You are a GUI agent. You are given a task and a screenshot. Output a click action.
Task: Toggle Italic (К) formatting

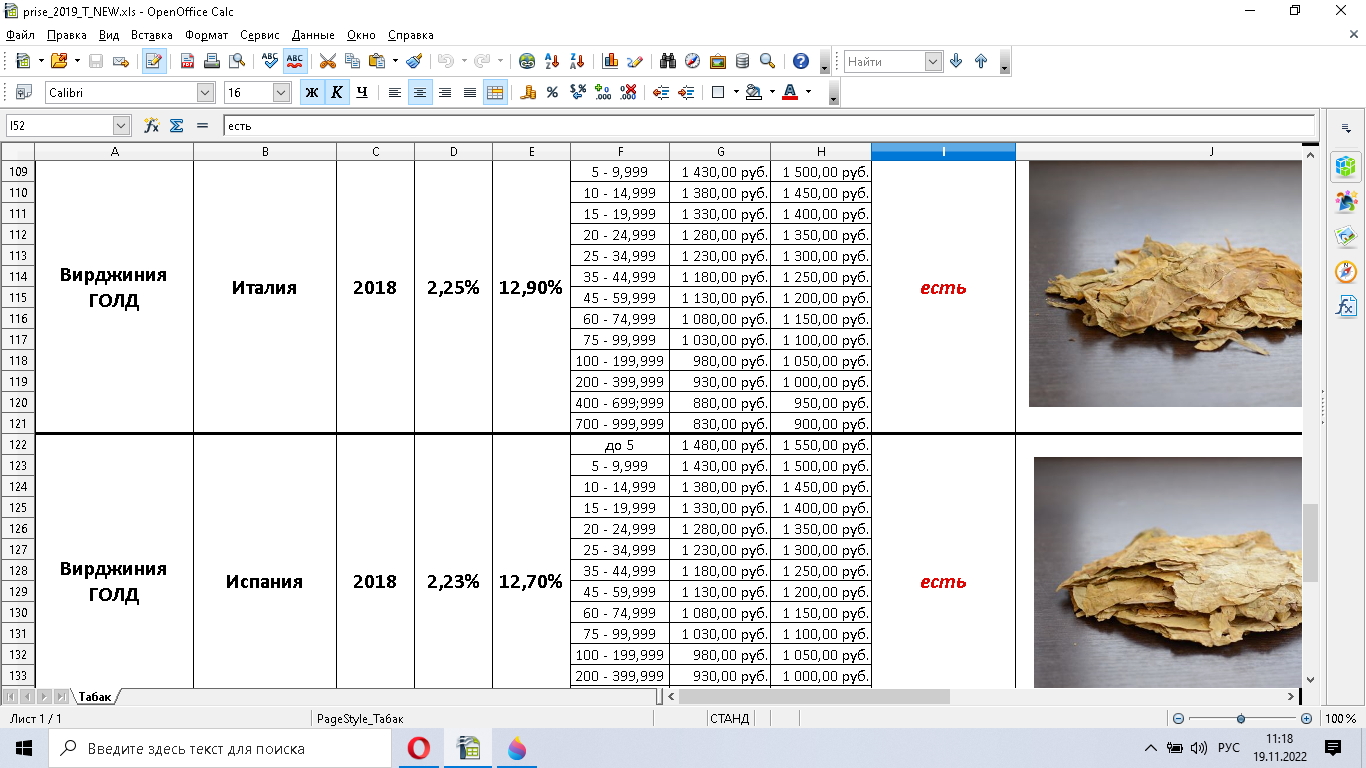point(337,92)
